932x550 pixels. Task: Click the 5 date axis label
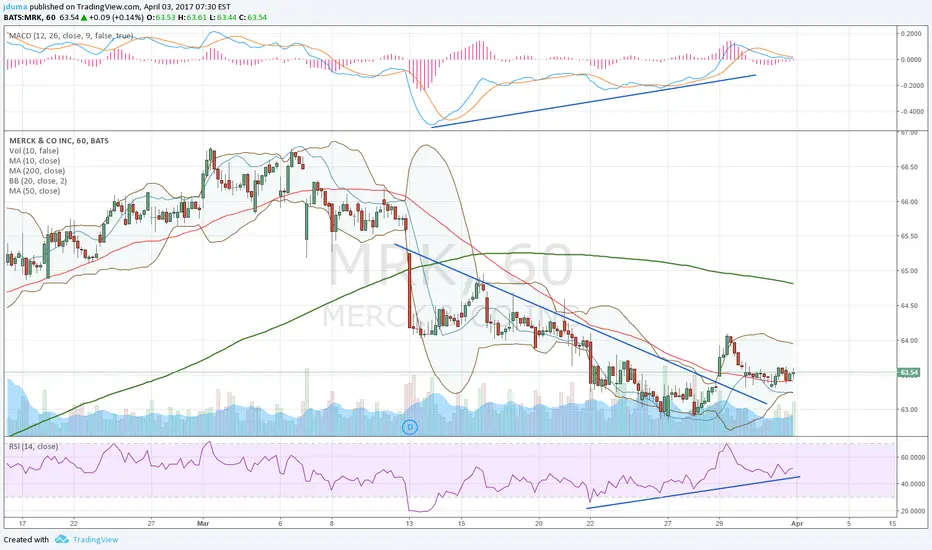[849, 524]
